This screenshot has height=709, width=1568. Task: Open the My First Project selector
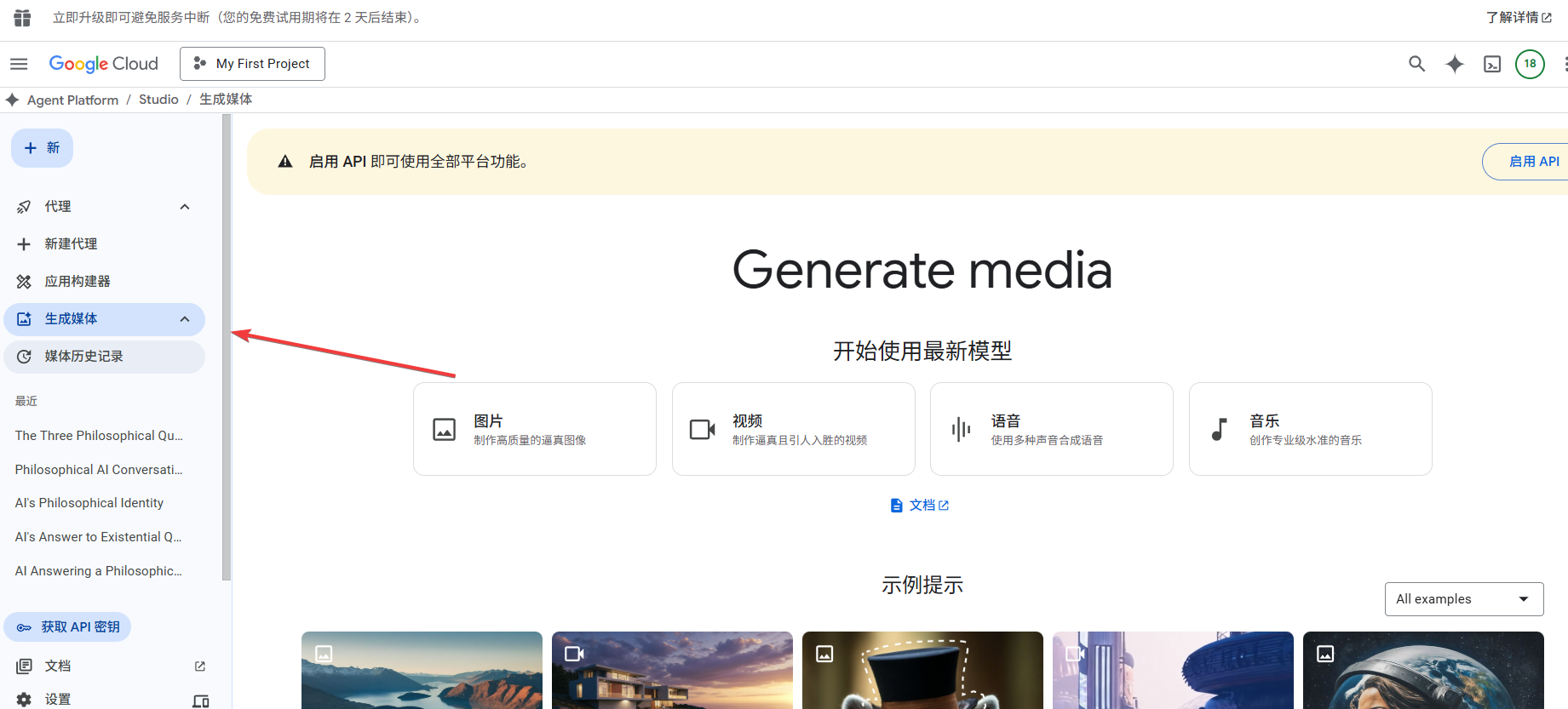[x=252, y=64]
